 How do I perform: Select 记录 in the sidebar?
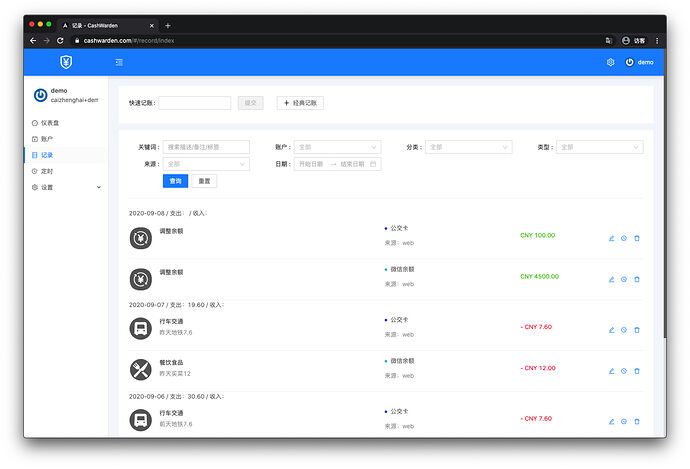point(65,155)
